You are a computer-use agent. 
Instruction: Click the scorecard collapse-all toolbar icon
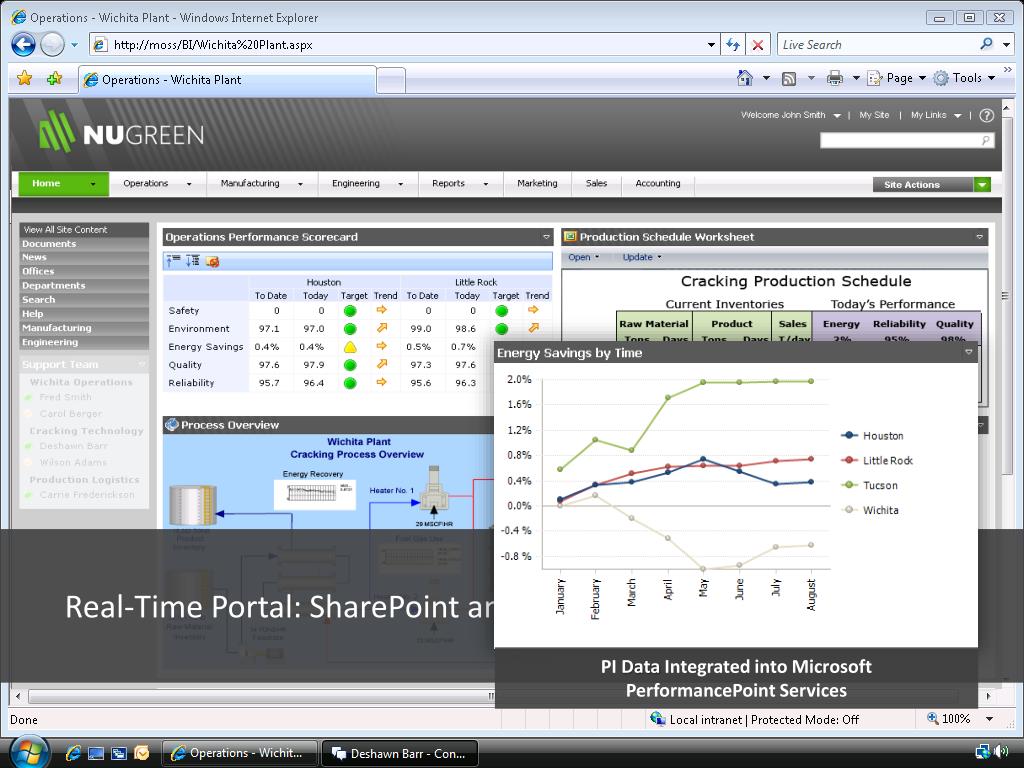pyautogui.click(x=173, y=261)
